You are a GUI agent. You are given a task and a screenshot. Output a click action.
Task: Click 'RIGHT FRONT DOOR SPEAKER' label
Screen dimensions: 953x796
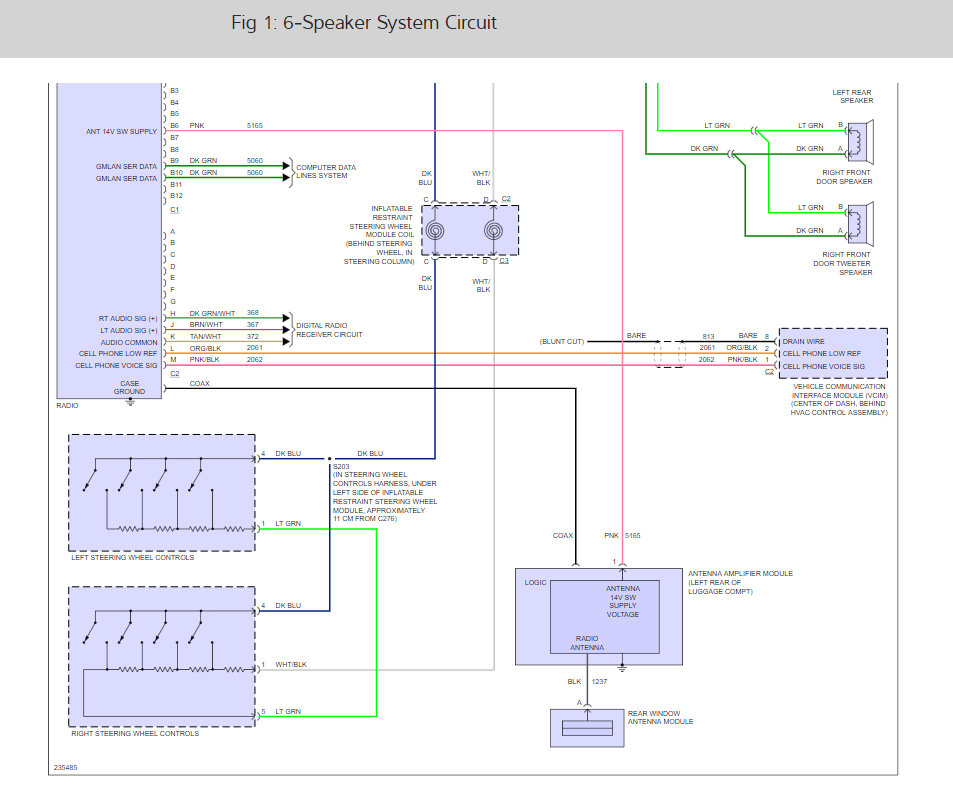(844, 177)
